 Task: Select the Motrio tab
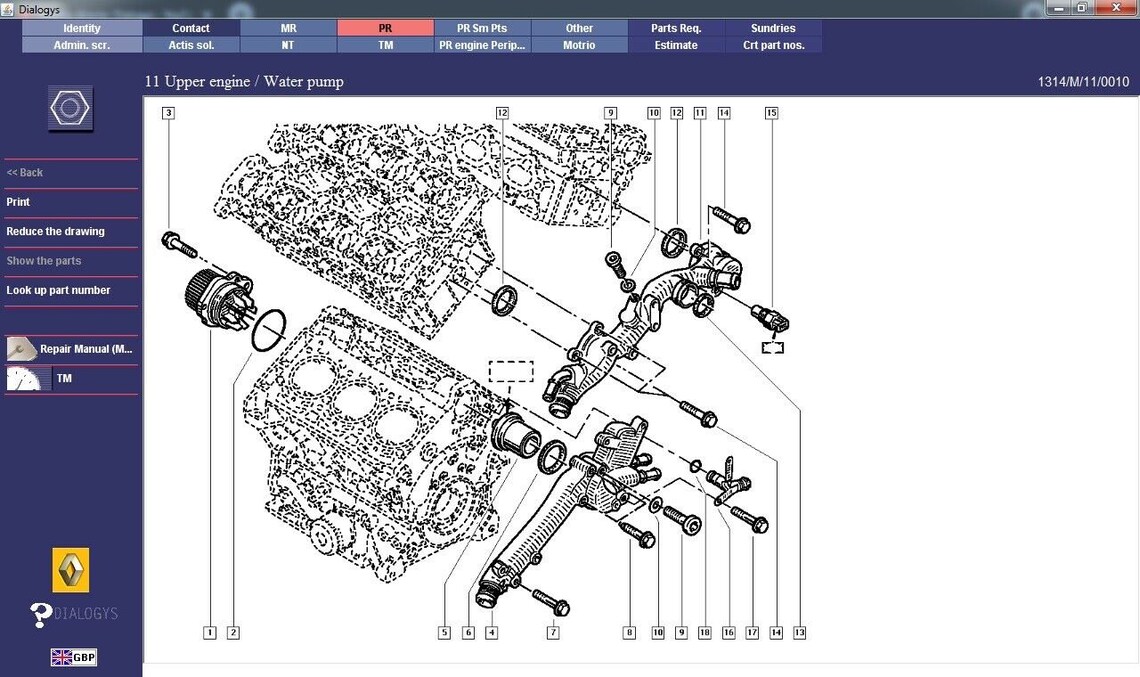578,44
